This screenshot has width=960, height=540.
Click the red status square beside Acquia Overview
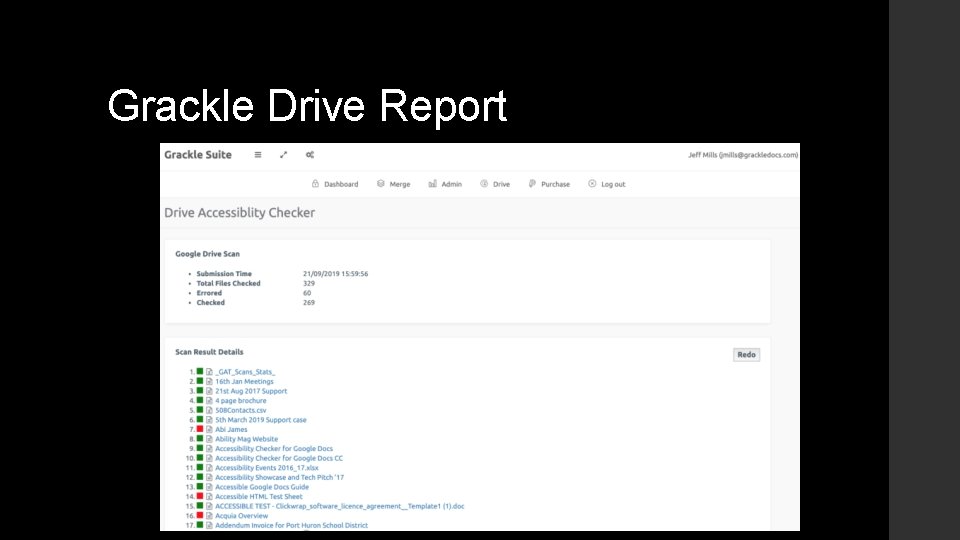click(x=200, y=515)
